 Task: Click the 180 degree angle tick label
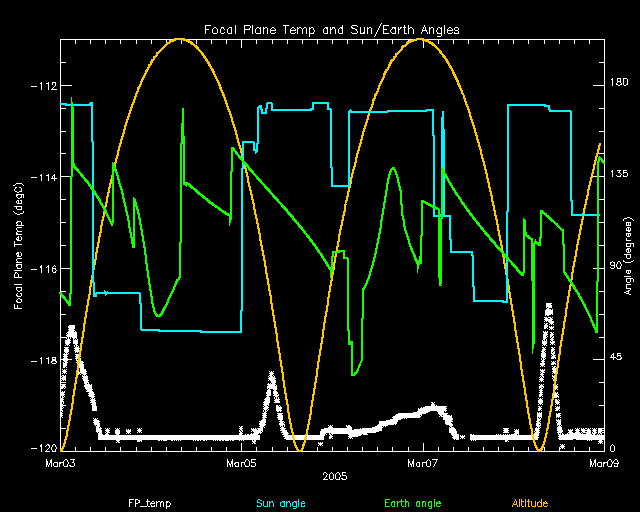click(616, 86)
